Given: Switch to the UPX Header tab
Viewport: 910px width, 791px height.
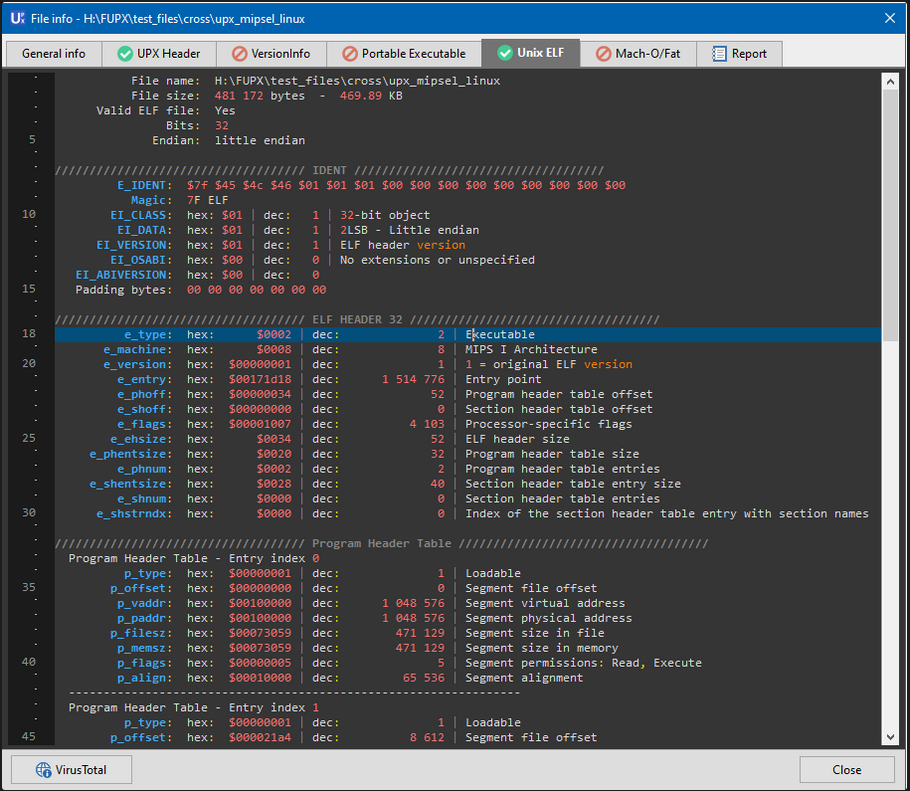Looking at the screenshot, I should (159, 54).
